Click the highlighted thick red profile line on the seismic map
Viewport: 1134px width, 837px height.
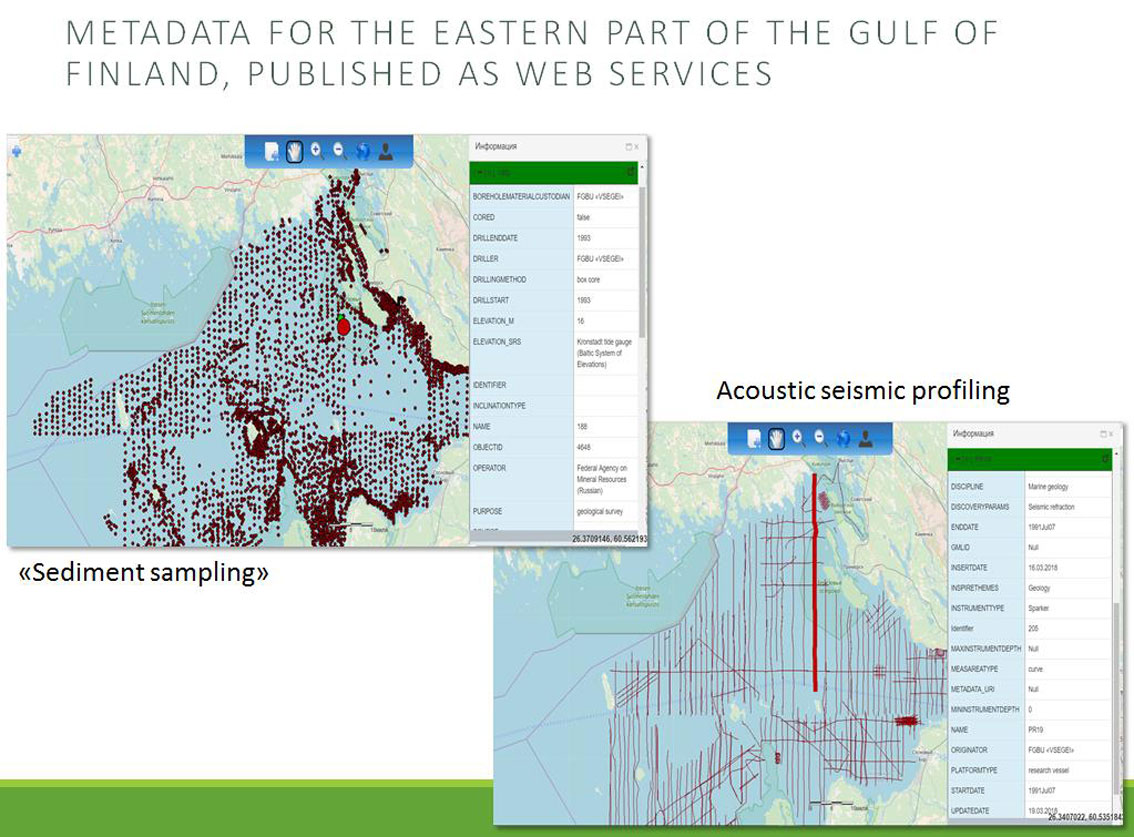click(815, 582)
